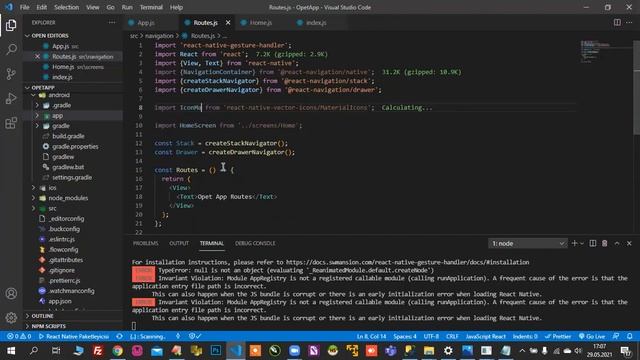Screen dimensions: 640x360
Task: Click the editor vertical scrollbar
Action: pyautogui.click(x=636, y=87)
